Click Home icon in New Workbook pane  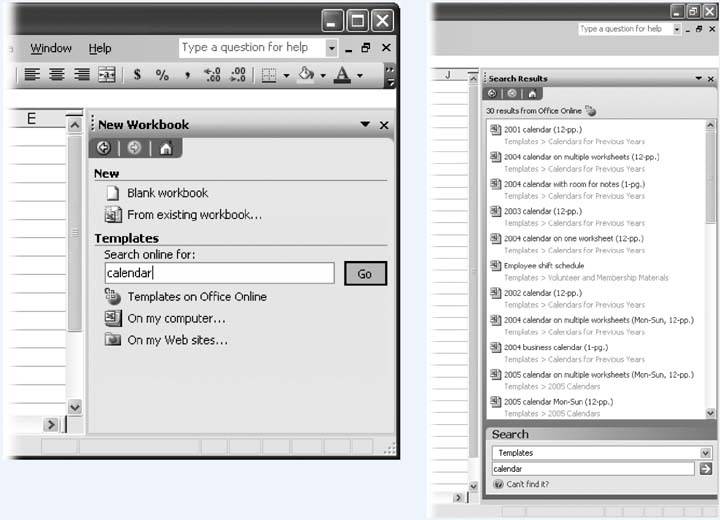[x=165, y=148]
